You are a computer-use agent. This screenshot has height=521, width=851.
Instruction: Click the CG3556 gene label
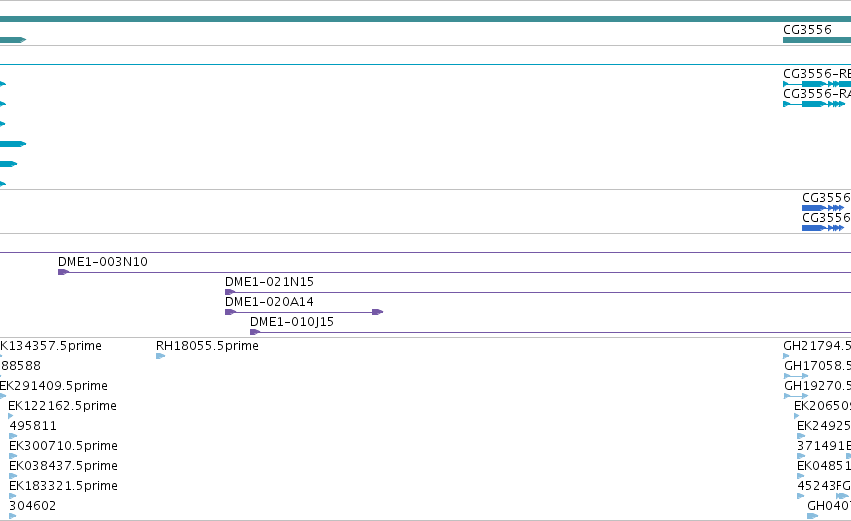pyautogui.click(x=807, y=30)
